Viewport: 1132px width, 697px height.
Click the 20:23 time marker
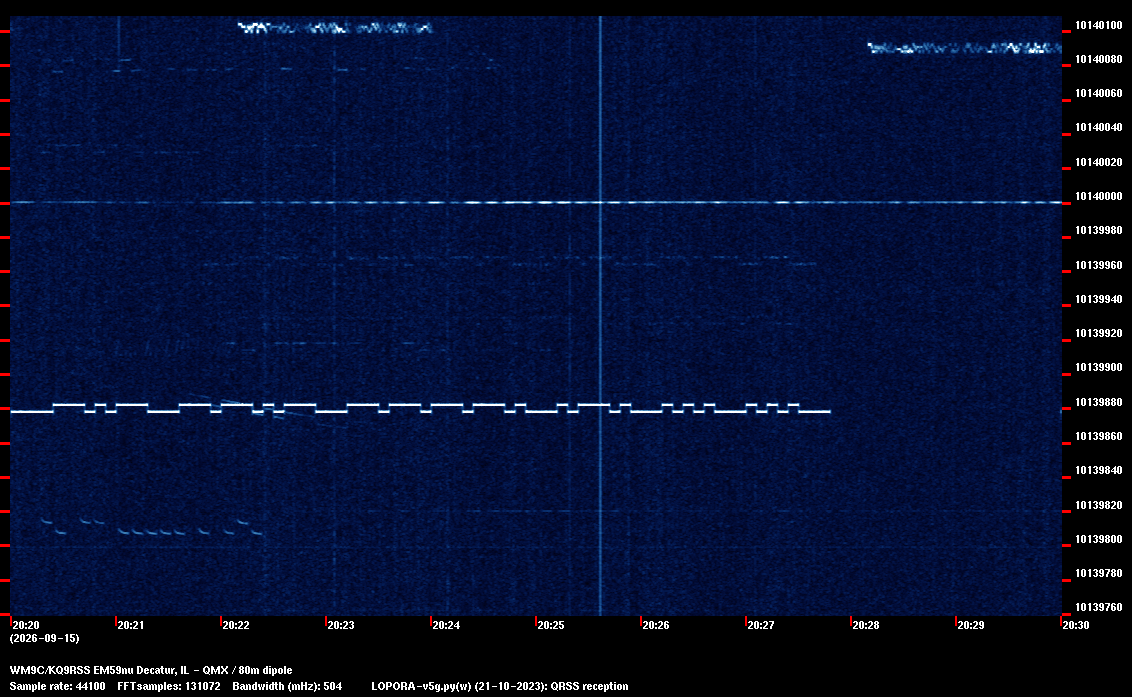(341, 625)
